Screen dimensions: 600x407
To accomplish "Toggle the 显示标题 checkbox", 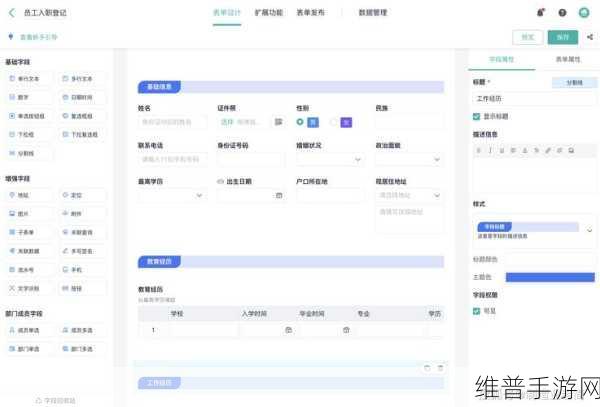I will [476, 116].
